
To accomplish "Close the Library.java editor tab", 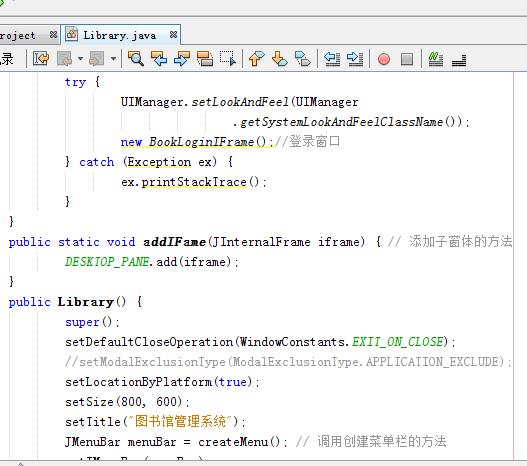I will coord(173,34).
